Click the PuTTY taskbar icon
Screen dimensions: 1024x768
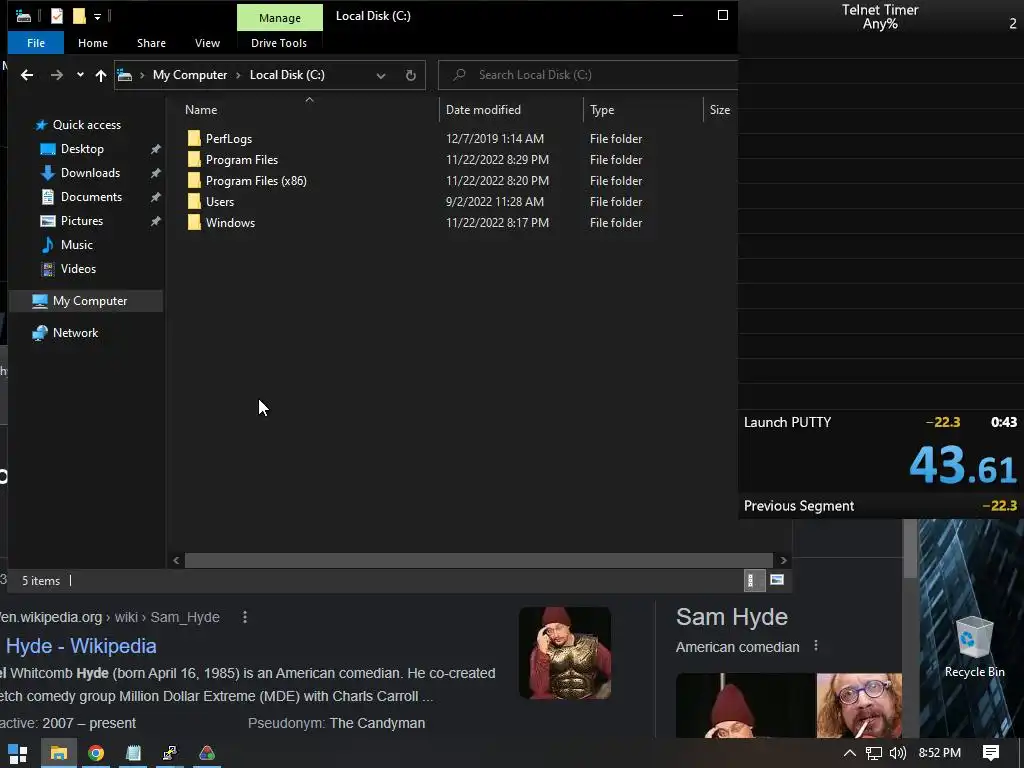click(170, 754)
